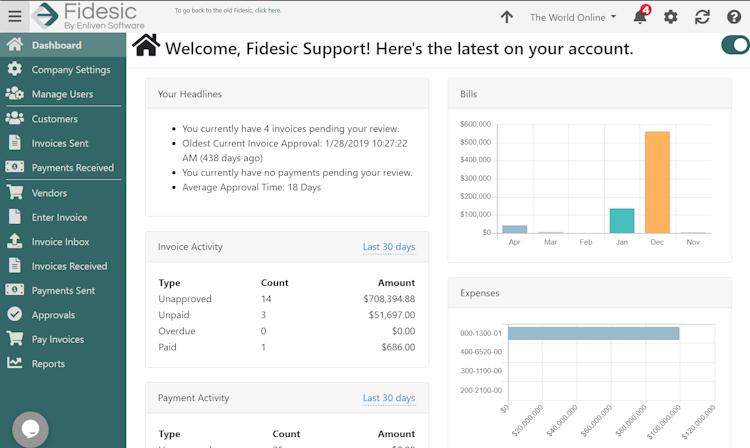Open Payment Activity Last 30 days selector
Image resolution: width=750 pixels, height=448 pixels.
pyautogui.click(x=389, y=398)
